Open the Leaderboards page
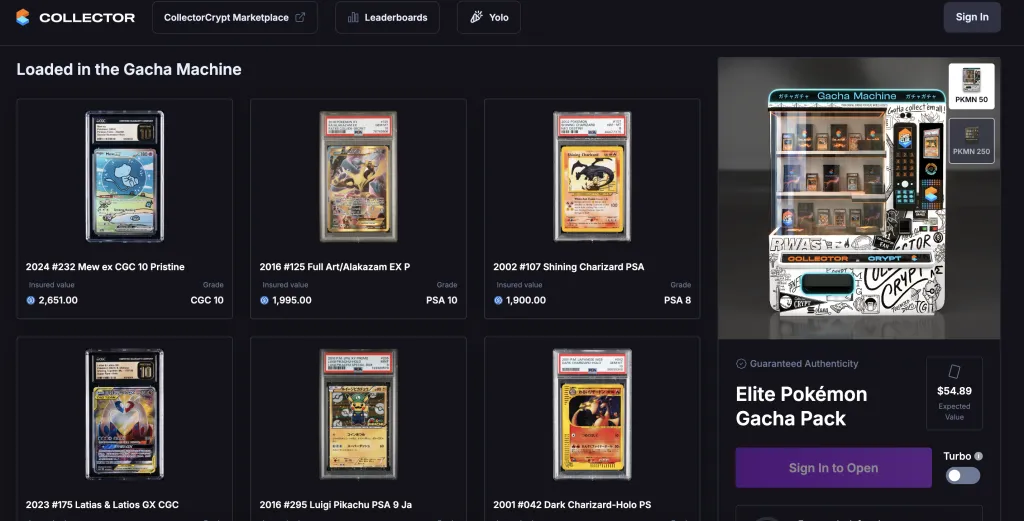 (387, 18)
